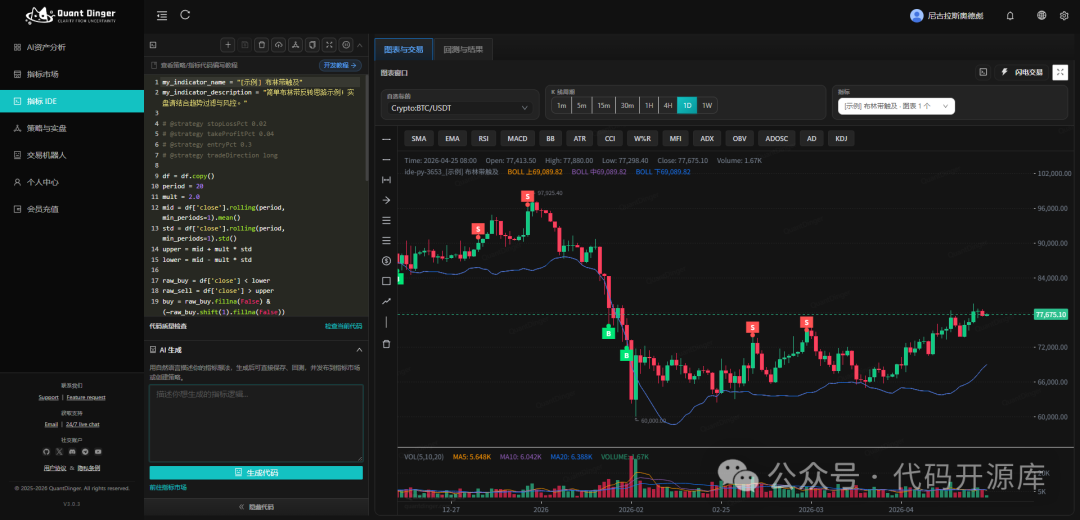Viewport: 1080px width, 520px height.
Task: Collapse the code editor panel with chevron
Action: click(x=360, y=45)
